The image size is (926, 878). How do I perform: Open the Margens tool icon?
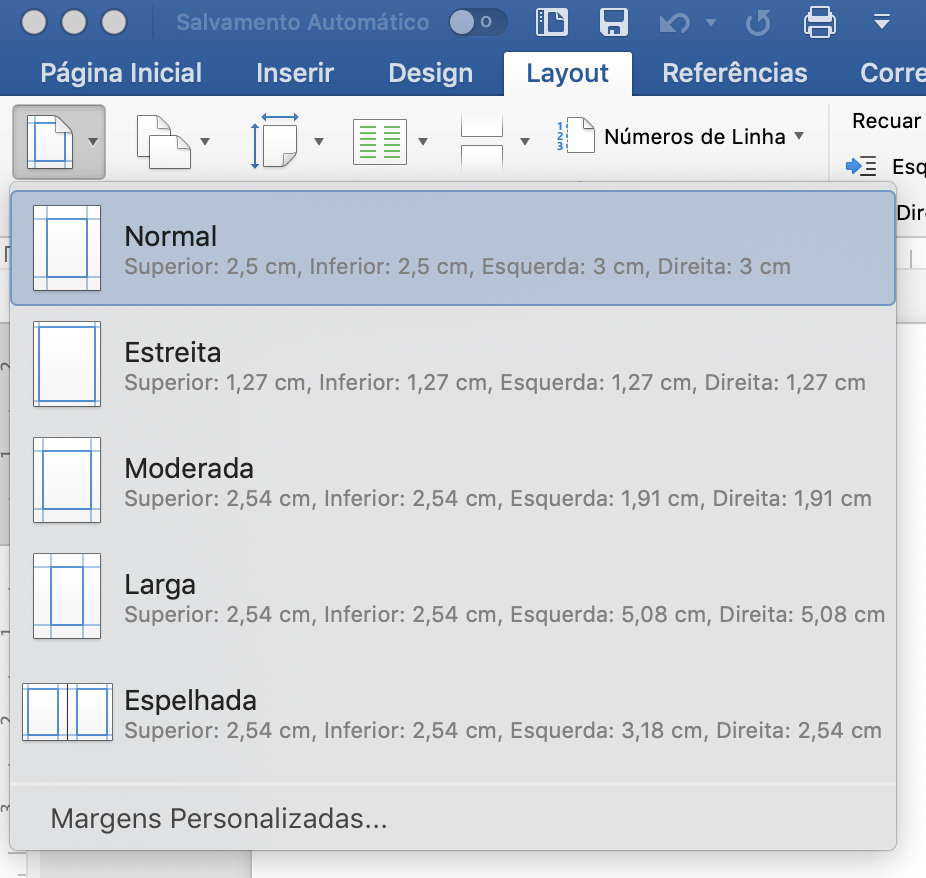(x=48, y=140)
